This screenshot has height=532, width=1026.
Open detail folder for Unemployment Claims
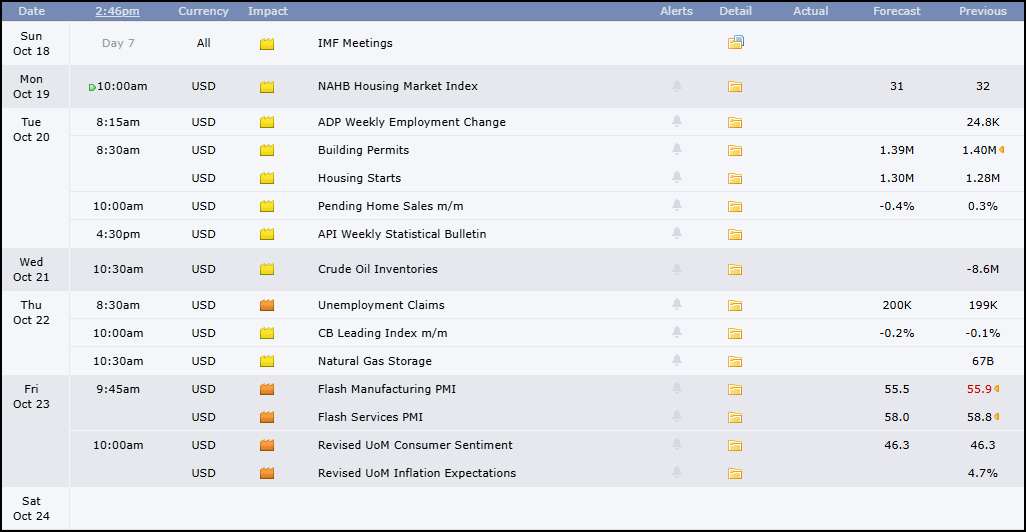pyautogui.click(x=735, y=305)
